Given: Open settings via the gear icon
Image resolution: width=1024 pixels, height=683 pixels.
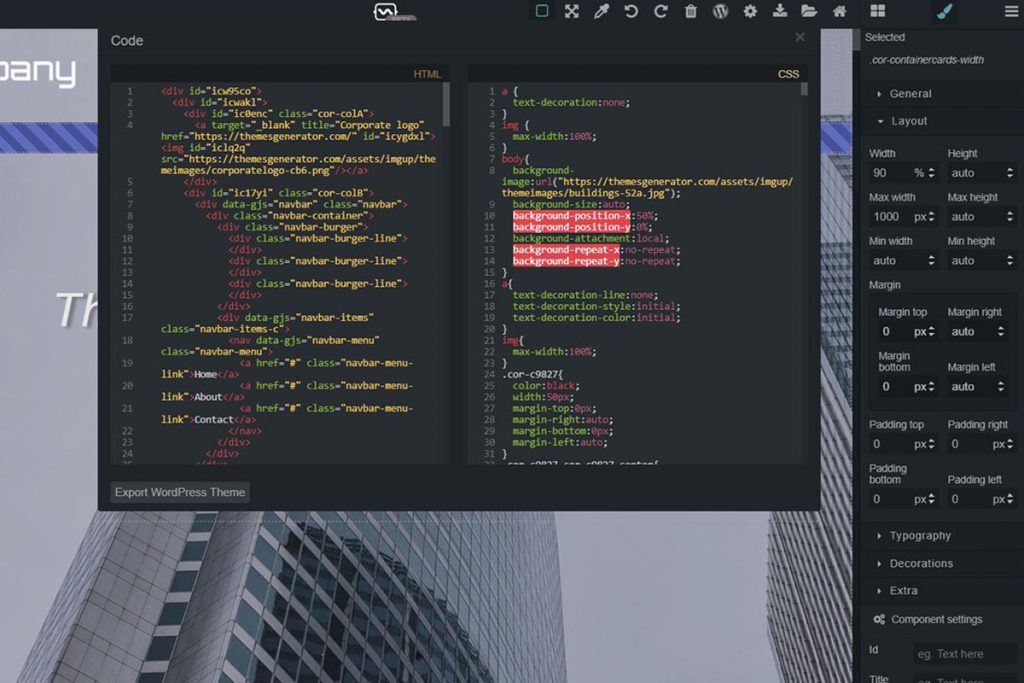Looking at the screenshot, I should pyautogui.click(x=750, y=10).
